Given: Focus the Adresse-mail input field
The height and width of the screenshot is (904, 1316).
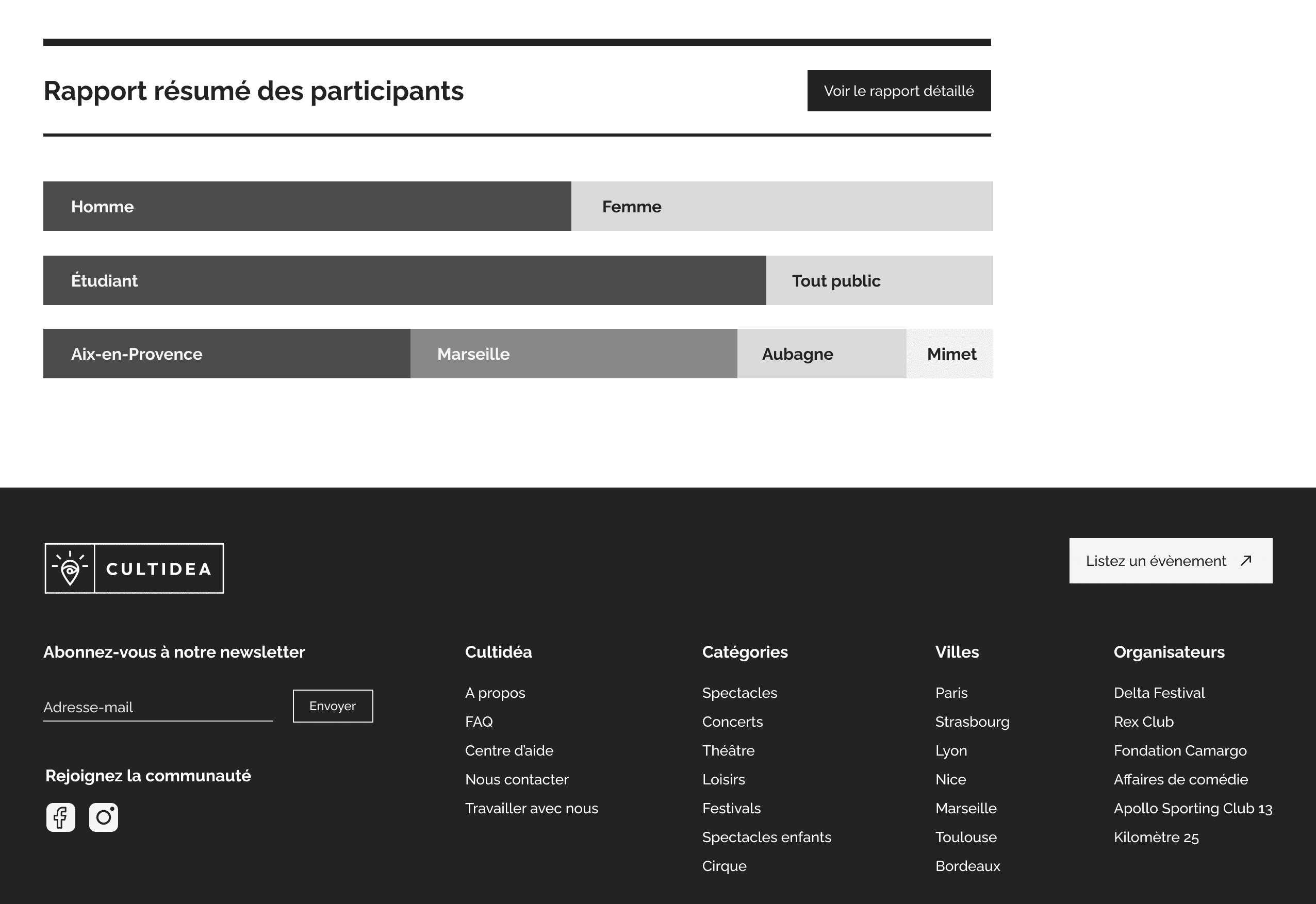Looking at the screenshot, I should (158, 708).
